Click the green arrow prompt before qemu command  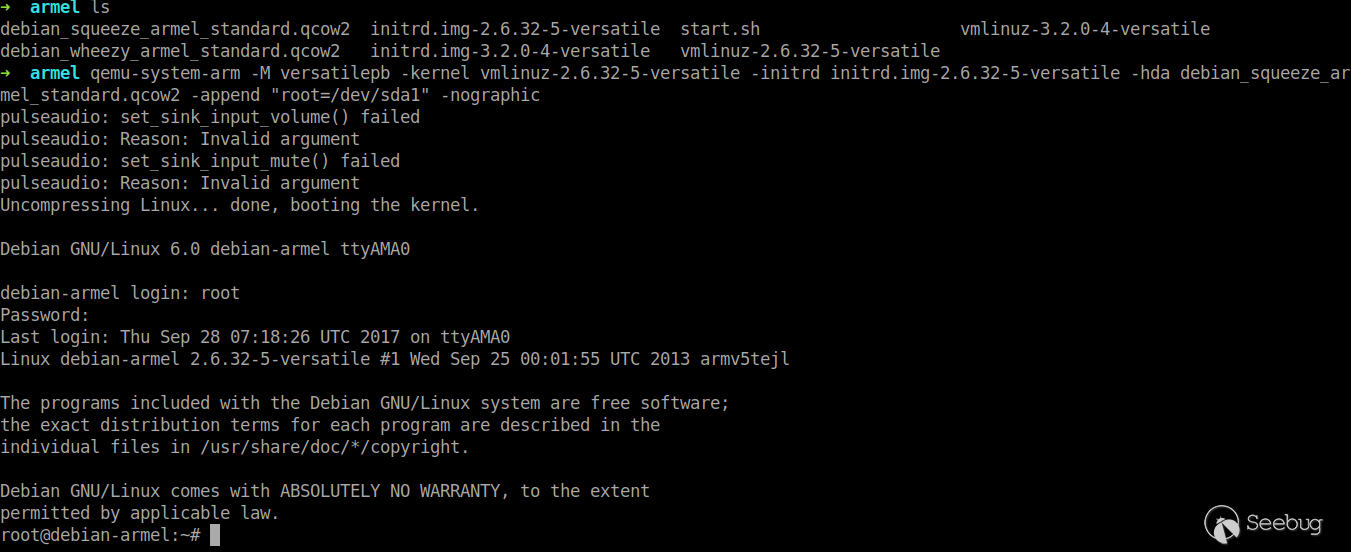tap(6, 73)
